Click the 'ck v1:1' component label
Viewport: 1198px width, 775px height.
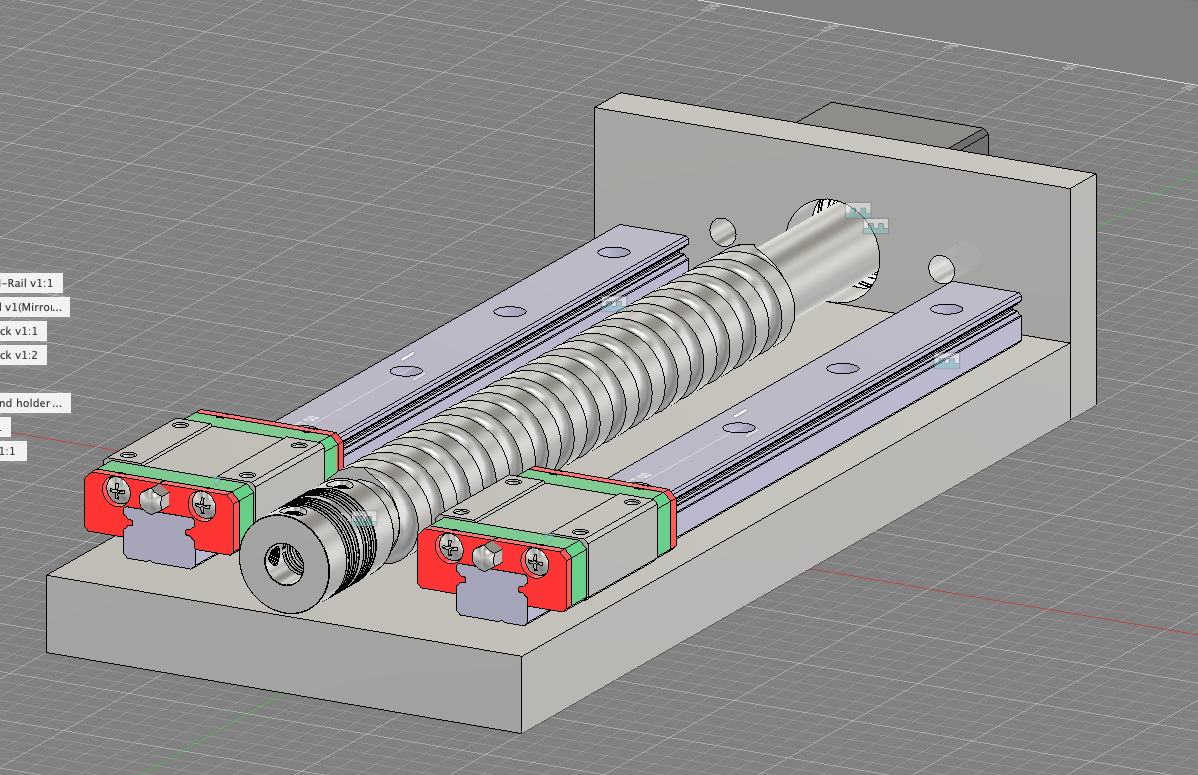[23, 331]
